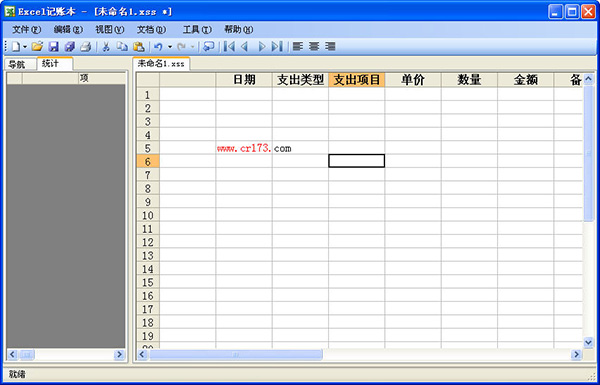Click the spreadsheet scroll left arrow

tap(143, 355)
